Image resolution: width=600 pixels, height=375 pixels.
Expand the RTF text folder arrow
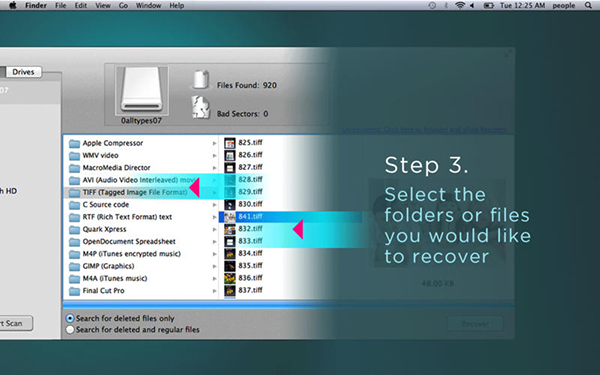(214, 217)
